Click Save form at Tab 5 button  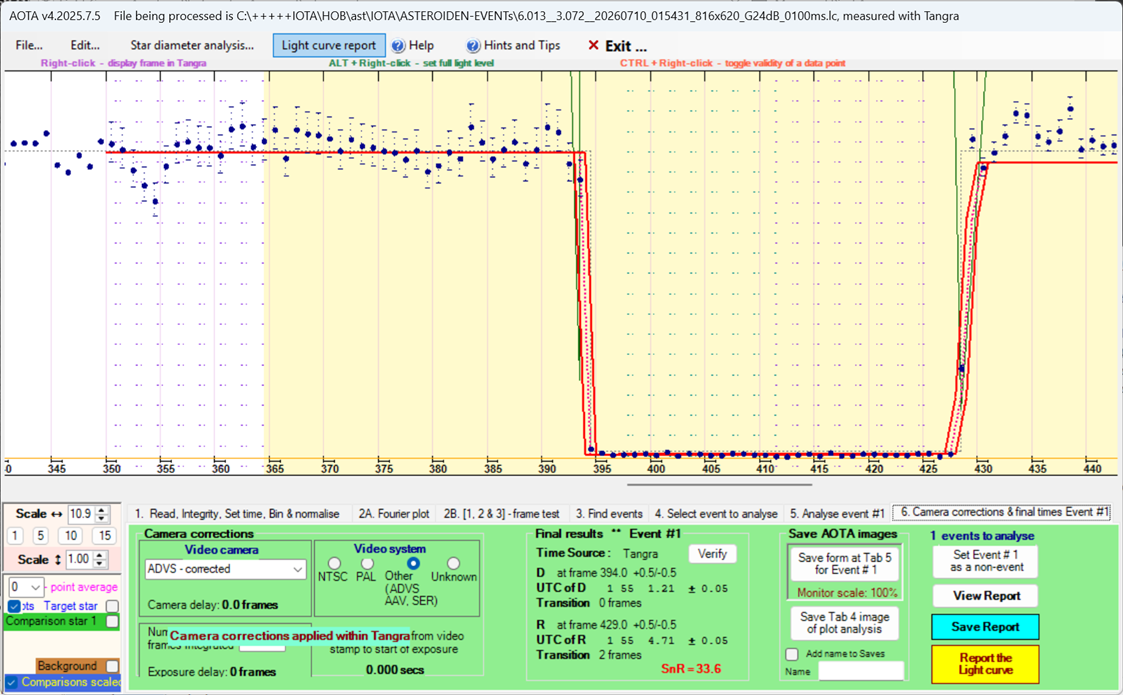click(844, 564)
